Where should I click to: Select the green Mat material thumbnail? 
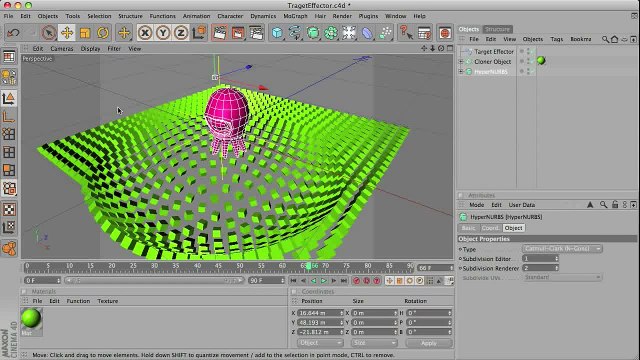(31, 318)
